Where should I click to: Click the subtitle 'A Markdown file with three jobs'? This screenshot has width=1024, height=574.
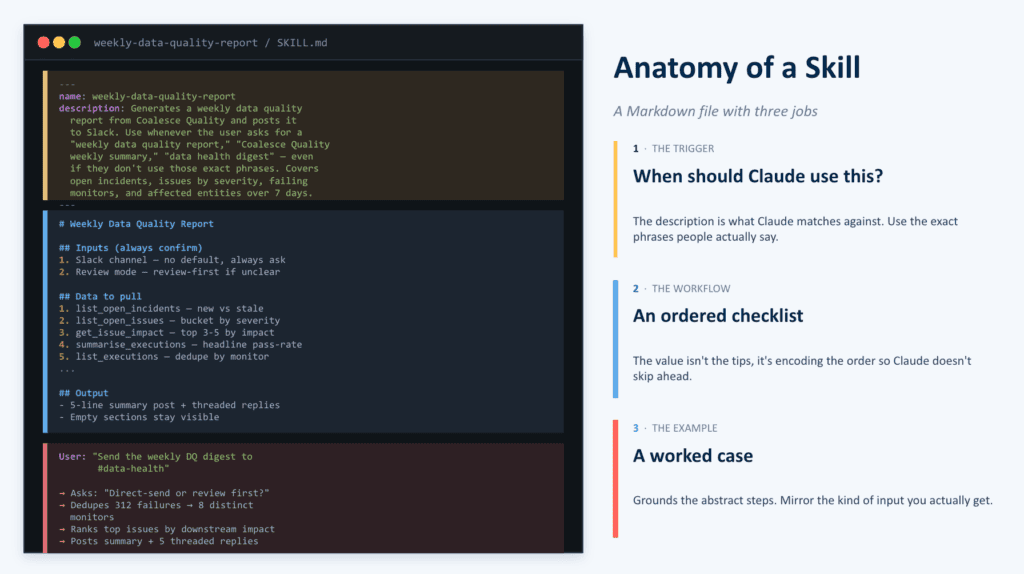[715, 111]
